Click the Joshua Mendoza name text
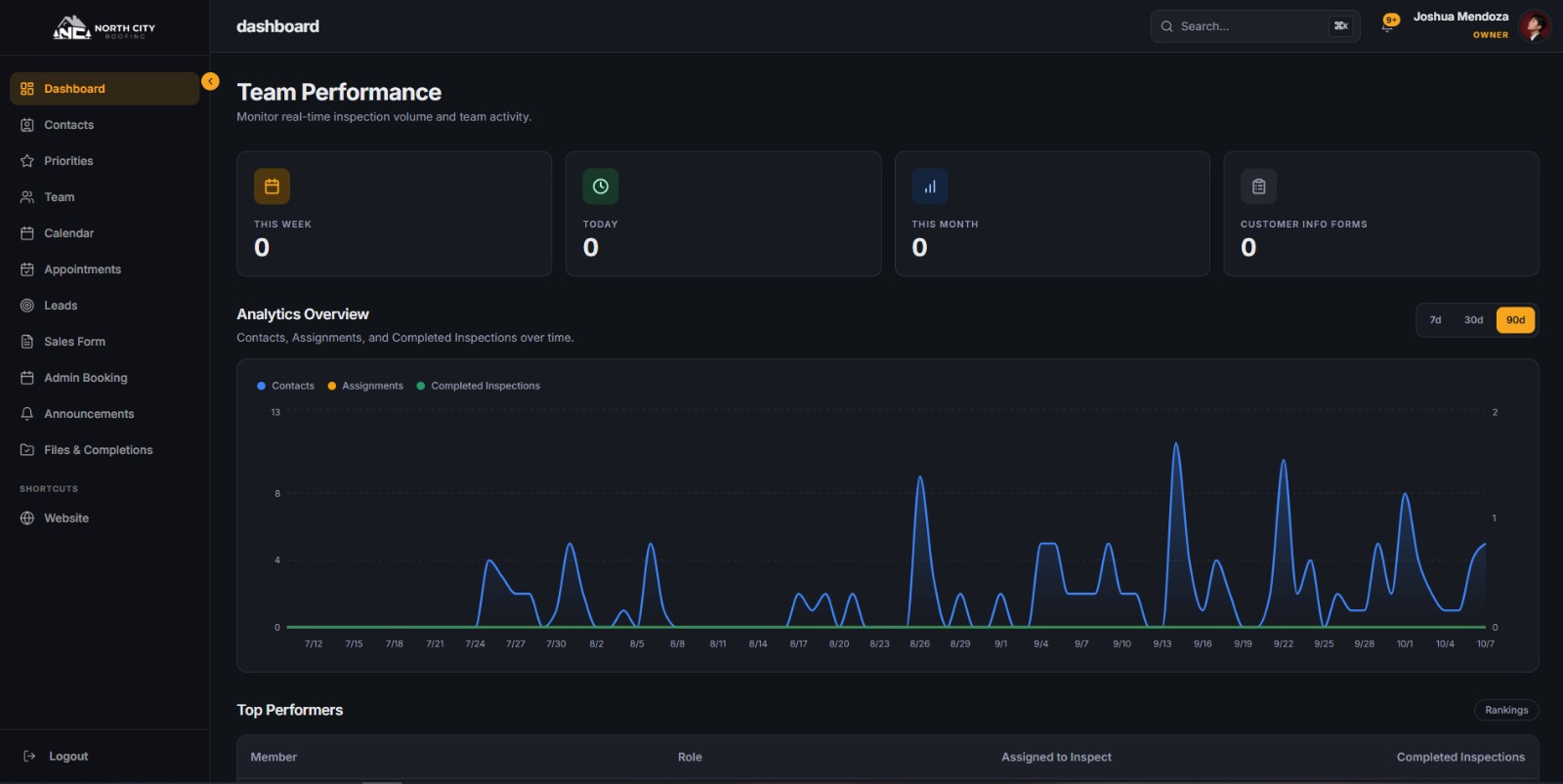 [1460, 17]
